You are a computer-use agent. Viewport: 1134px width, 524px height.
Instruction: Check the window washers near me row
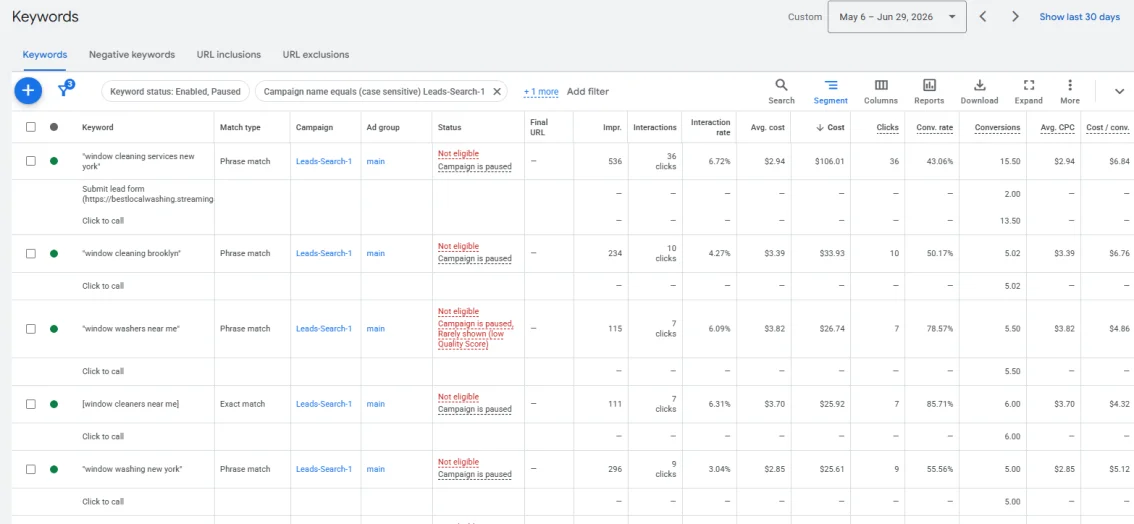tap(30, 329)
